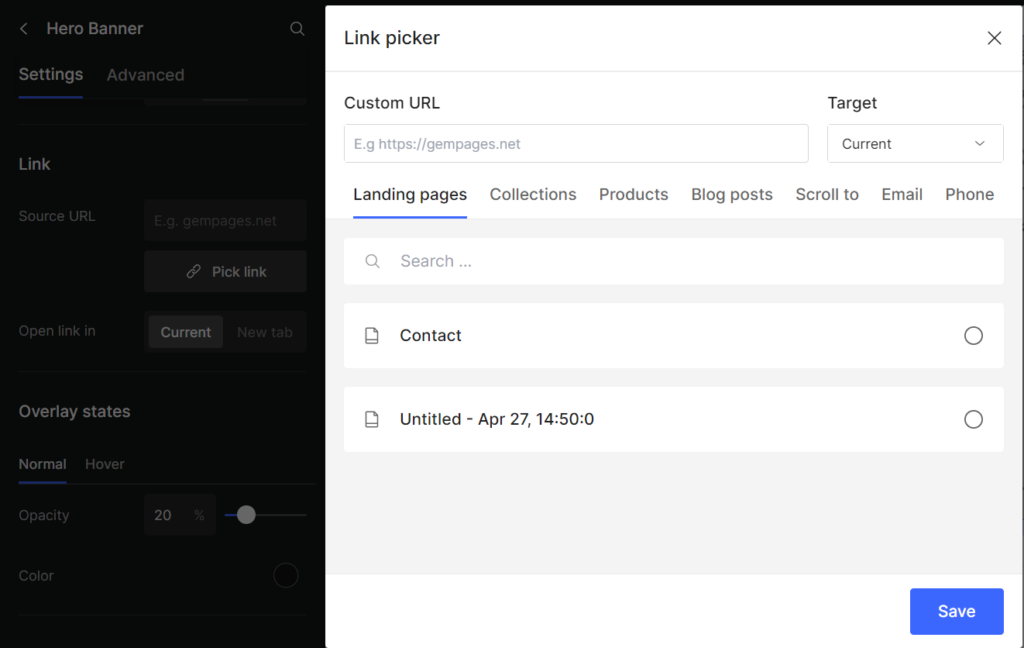
Task: Focus the Custom URL input field
Action: click(x=576, y=144)
